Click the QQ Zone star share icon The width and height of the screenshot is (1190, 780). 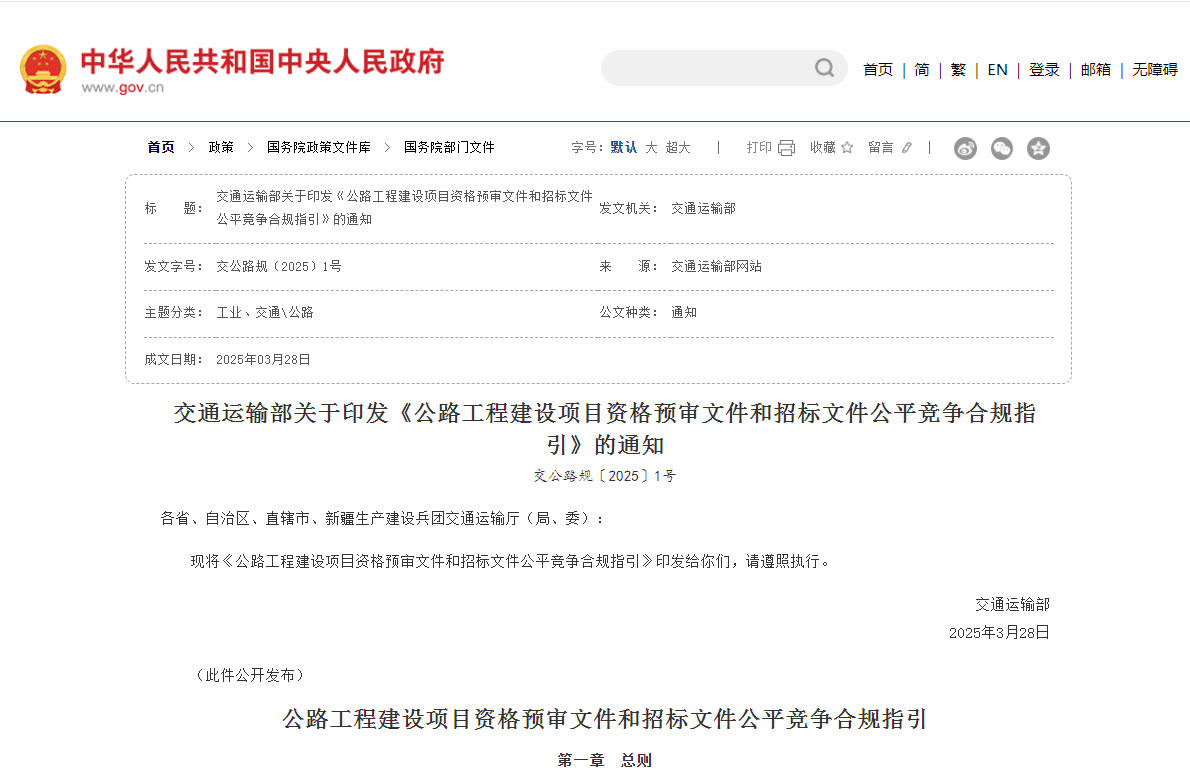coord(1038,148)
